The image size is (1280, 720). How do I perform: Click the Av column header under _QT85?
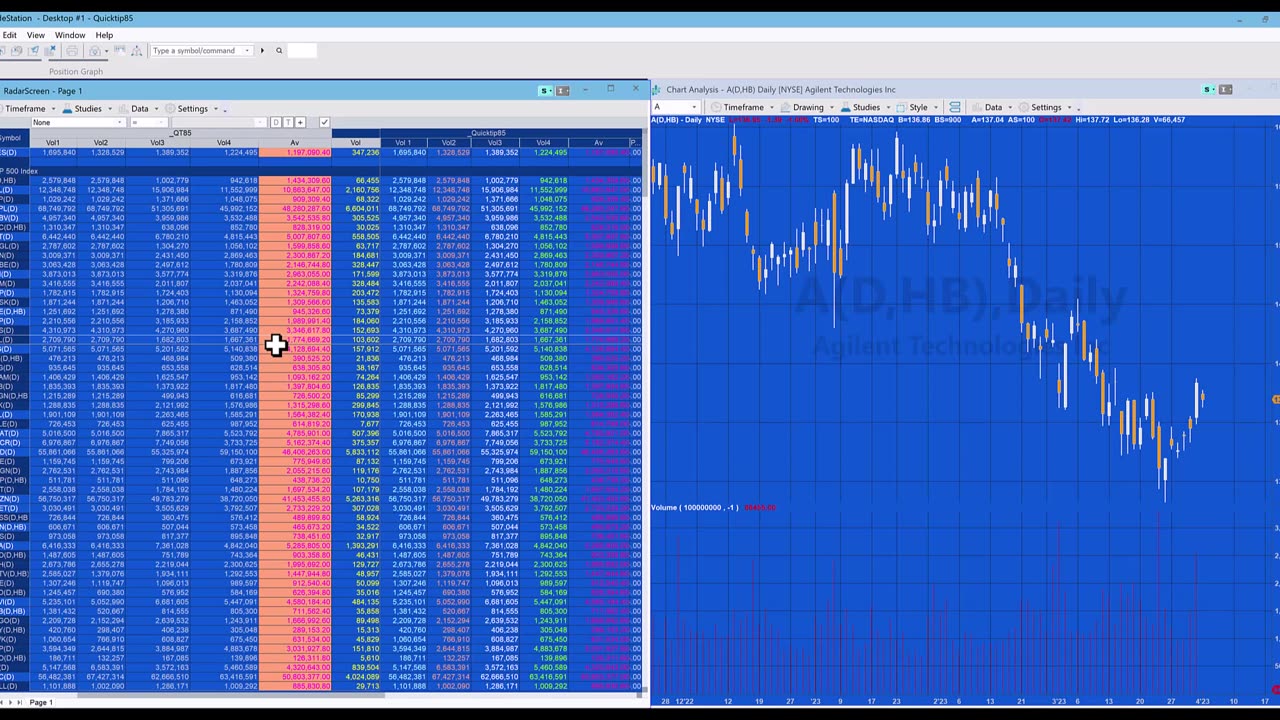(x=295, y=142)
